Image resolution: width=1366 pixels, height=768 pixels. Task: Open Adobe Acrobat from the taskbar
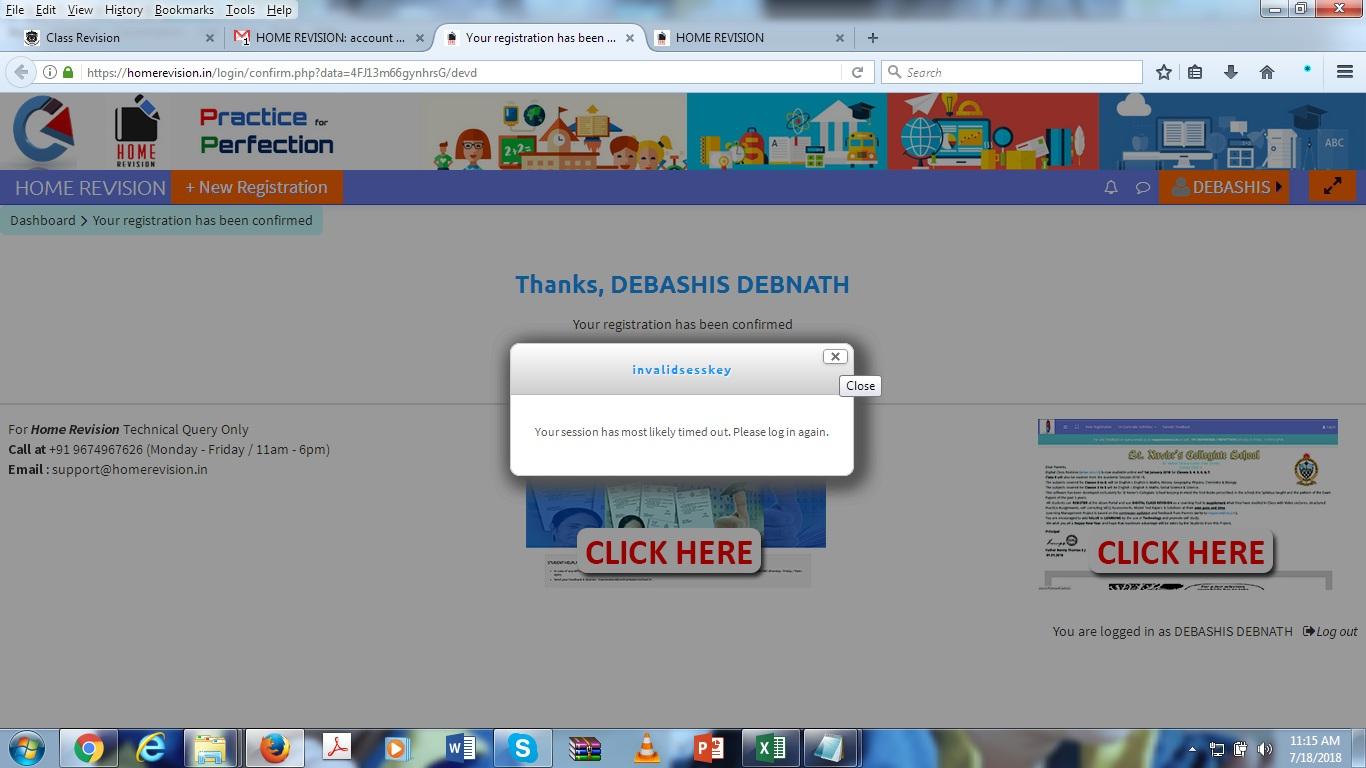336,748
